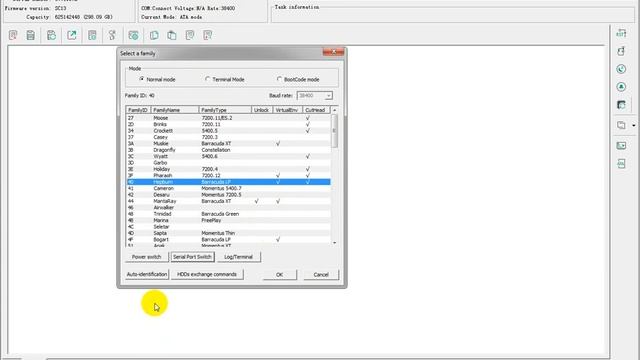
Task: Click family list scrollbar up arrow
Action: (x=334, y=110)
